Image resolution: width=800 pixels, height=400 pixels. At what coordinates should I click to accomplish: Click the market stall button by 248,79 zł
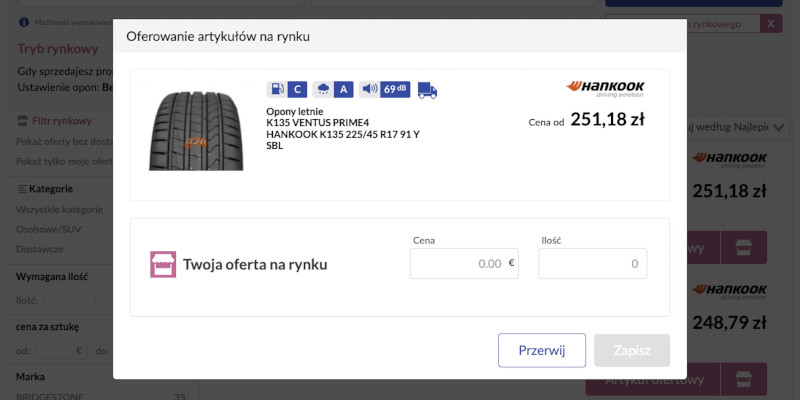tap(743, 379)
